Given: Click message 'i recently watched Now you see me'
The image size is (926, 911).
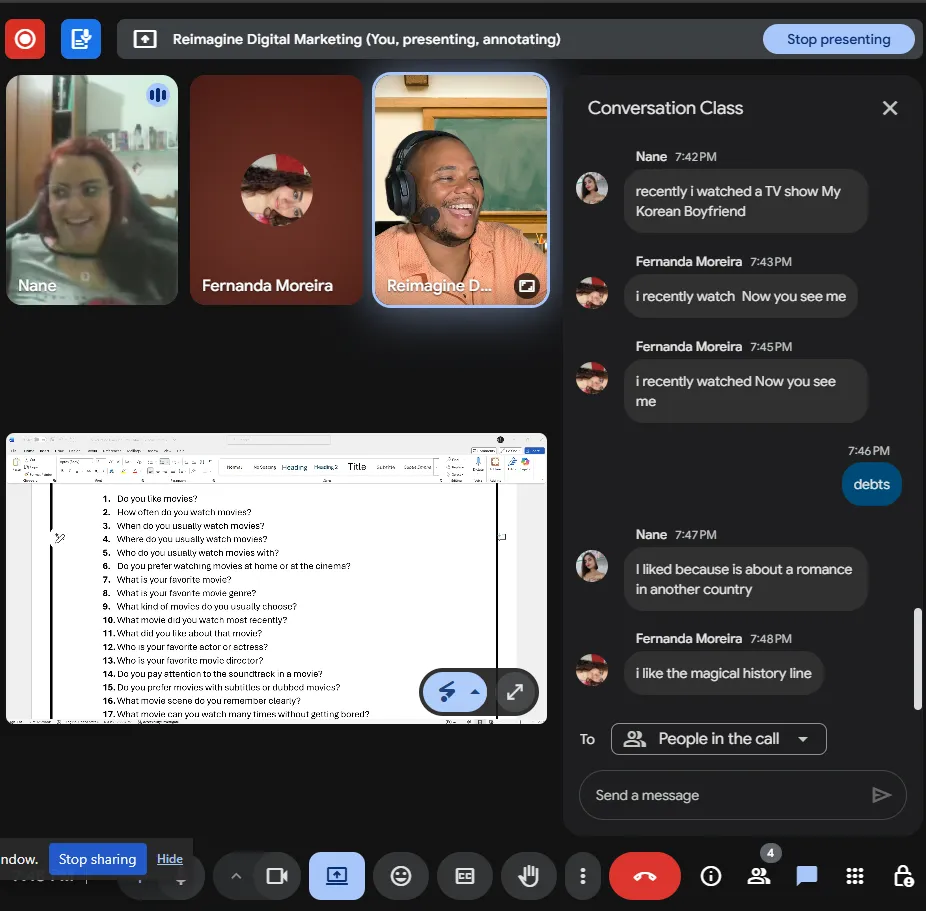Looking at the screenshot, I should tap(745, 391).
